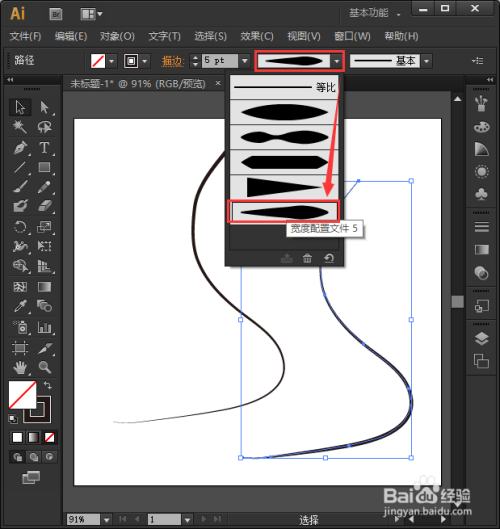Click the fill color swatch in control bar
The width and height of the screenshot is (500, 529).
98,61
